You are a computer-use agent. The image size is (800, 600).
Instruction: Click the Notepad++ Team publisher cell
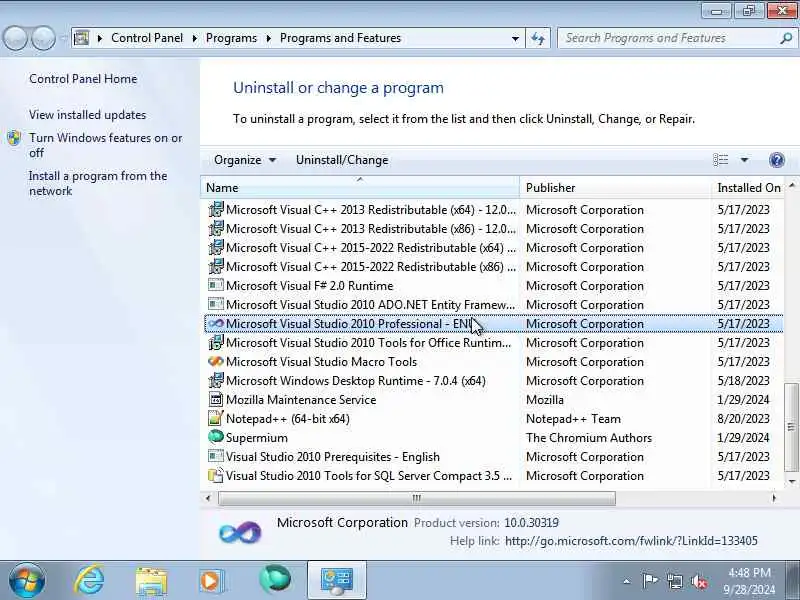pos(573,419)
